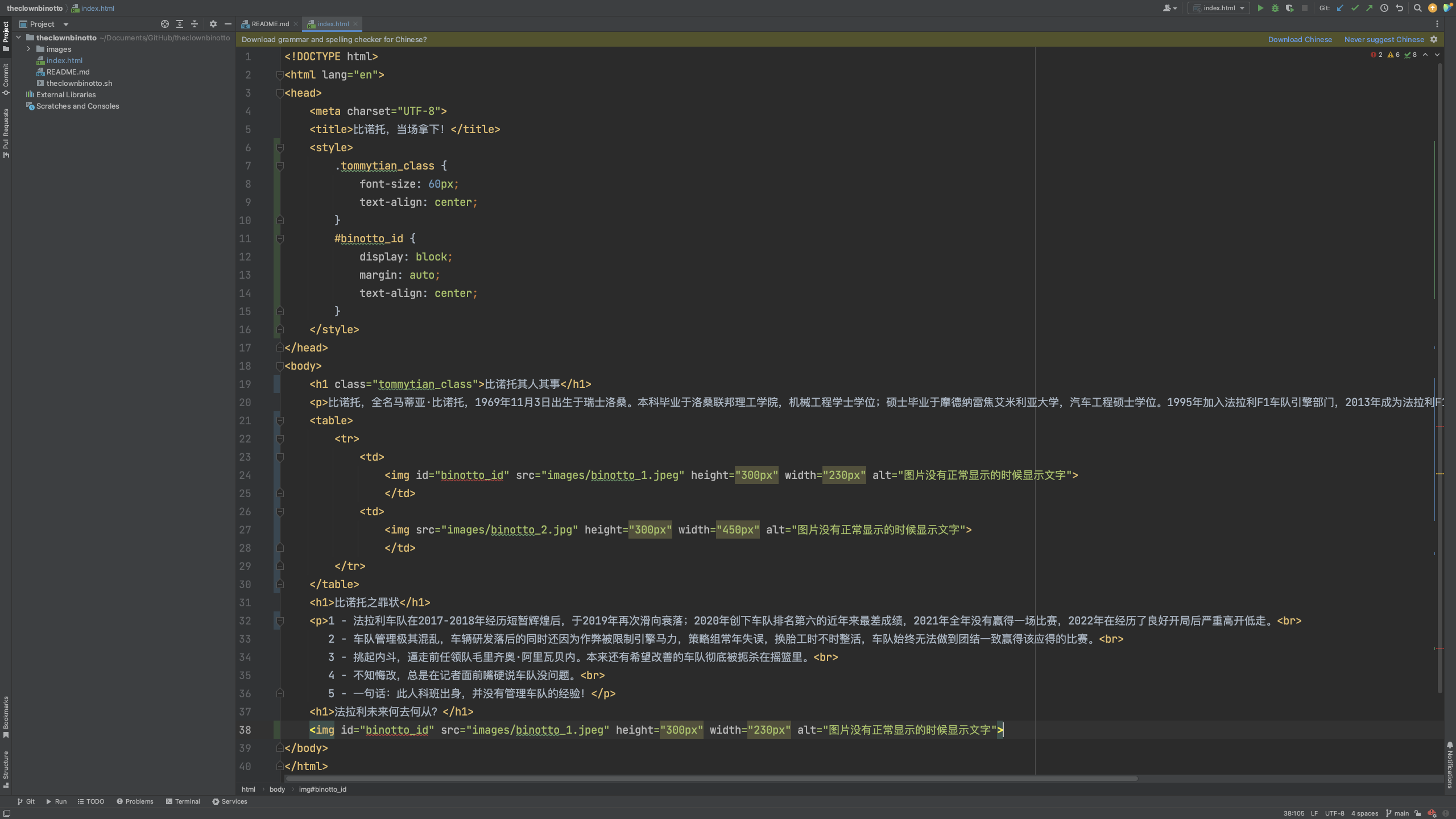Click horizontal editor scrollbar

tap(711, 779)
